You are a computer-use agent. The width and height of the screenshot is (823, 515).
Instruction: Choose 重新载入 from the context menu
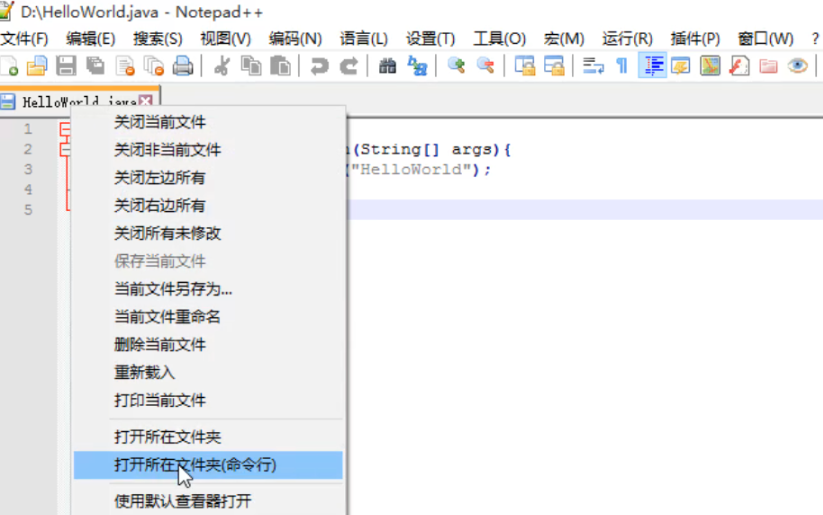pos(208,373)
